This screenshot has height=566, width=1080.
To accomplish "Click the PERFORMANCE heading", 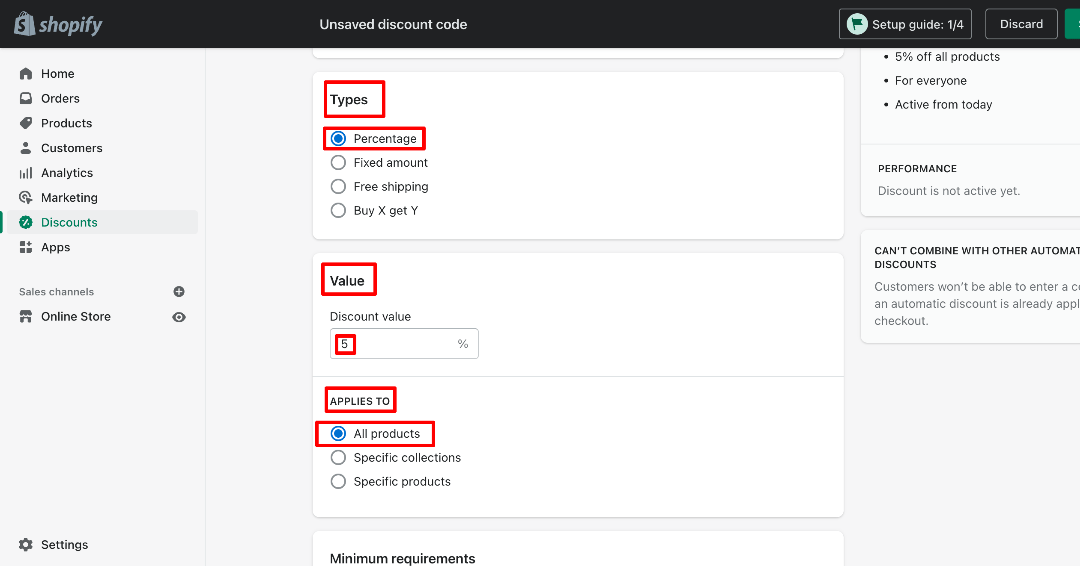I will click(917, 169).
